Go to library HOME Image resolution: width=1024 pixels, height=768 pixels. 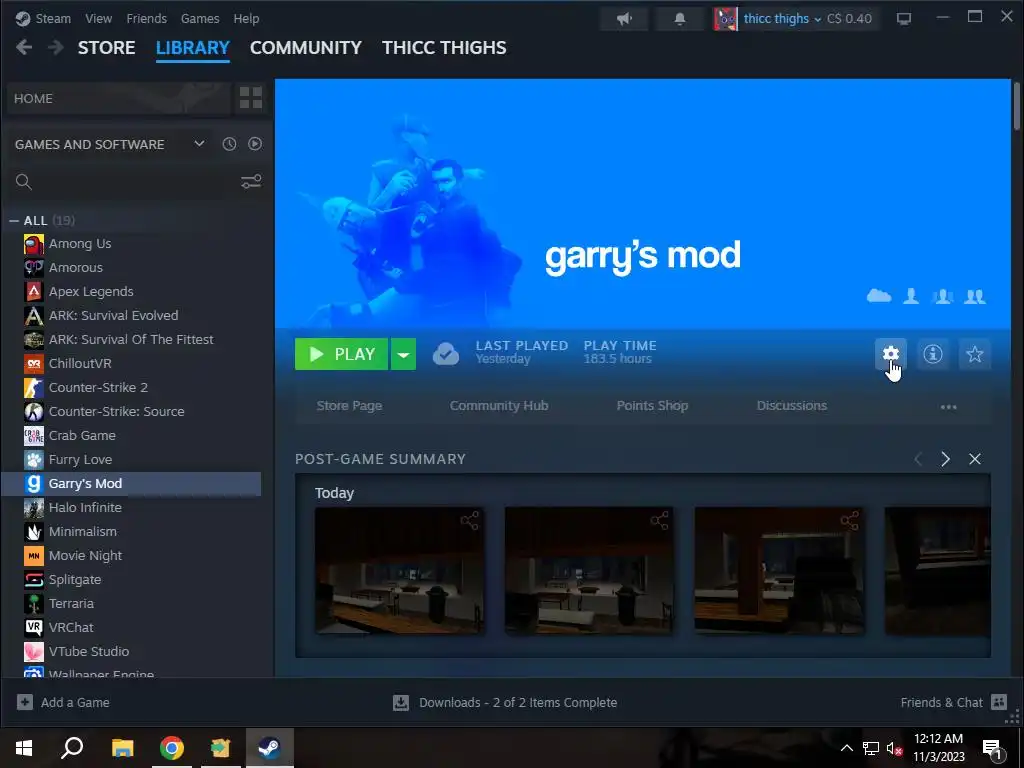tap(119, 98)
